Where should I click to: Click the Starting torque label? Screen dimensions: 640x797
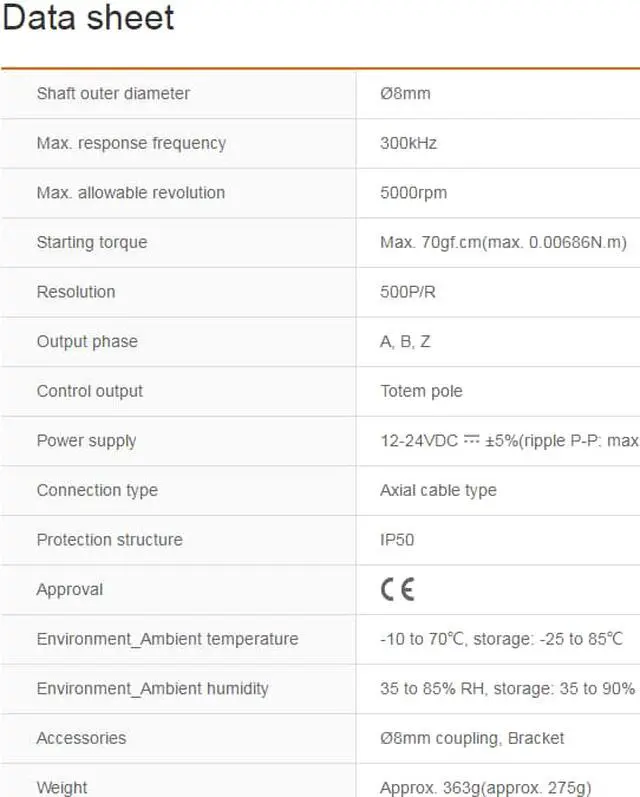tap(91, 242)
